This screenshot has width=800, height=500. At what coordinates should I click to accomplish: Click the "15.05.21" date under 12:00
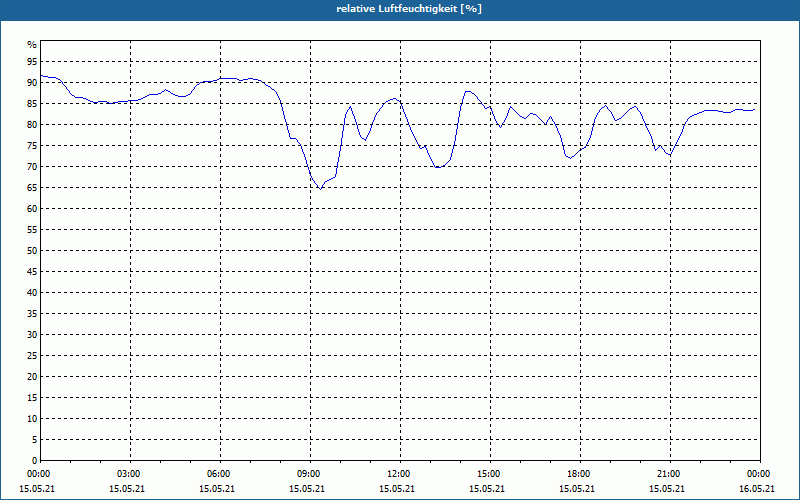point(397,489)
